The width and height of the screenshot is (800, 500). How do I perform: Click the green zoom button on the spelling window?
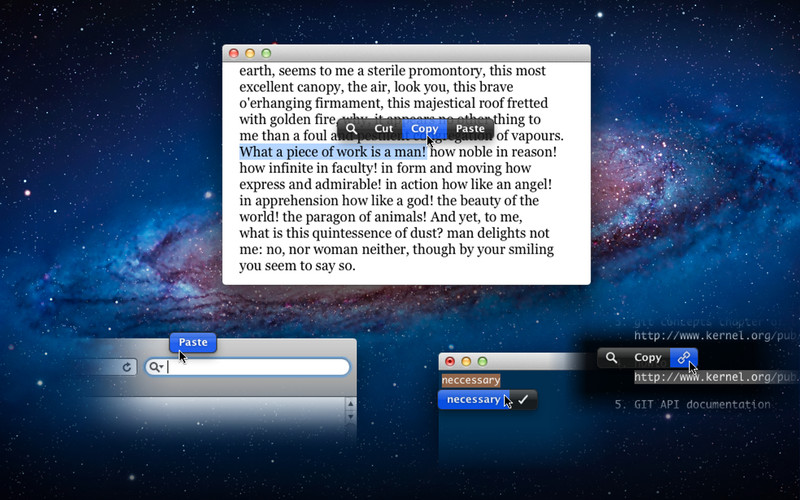[482, 361]
